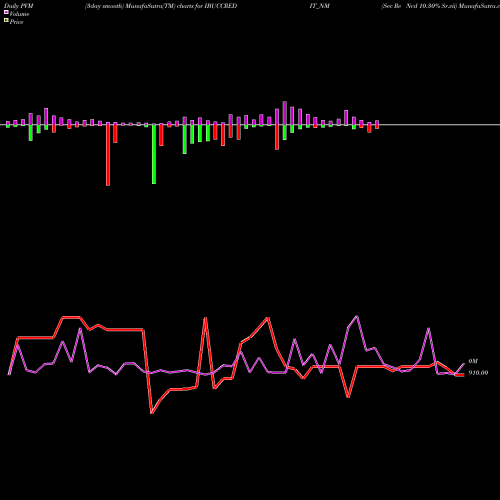The height and width of the screenshot is (500, 500).
Task: Click the Volume legend label
Action: click(19, 14)
